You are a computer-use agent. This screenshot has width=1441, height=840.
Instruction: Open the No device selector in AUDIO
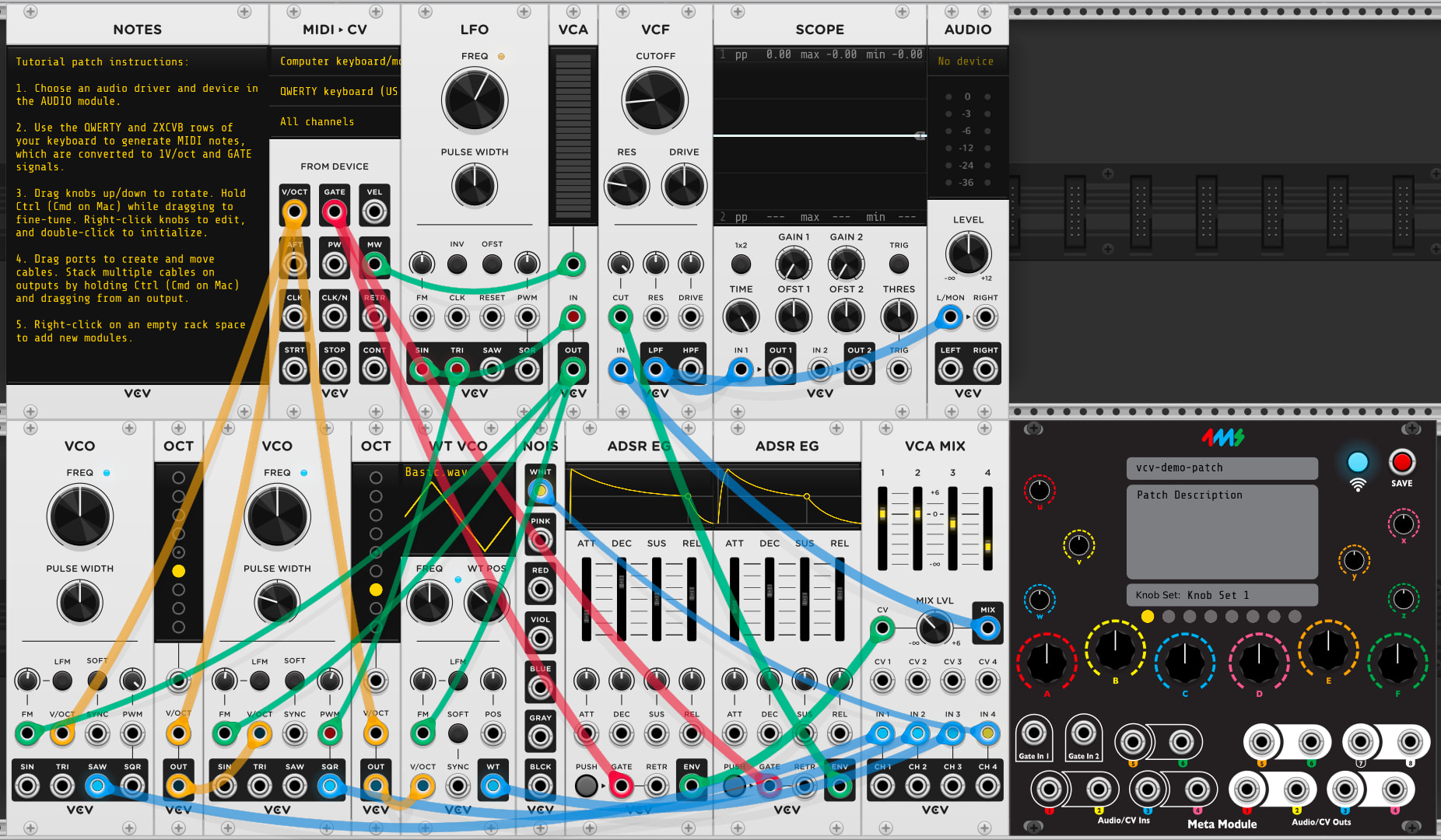pyautogui.click(x=967, y=61)
